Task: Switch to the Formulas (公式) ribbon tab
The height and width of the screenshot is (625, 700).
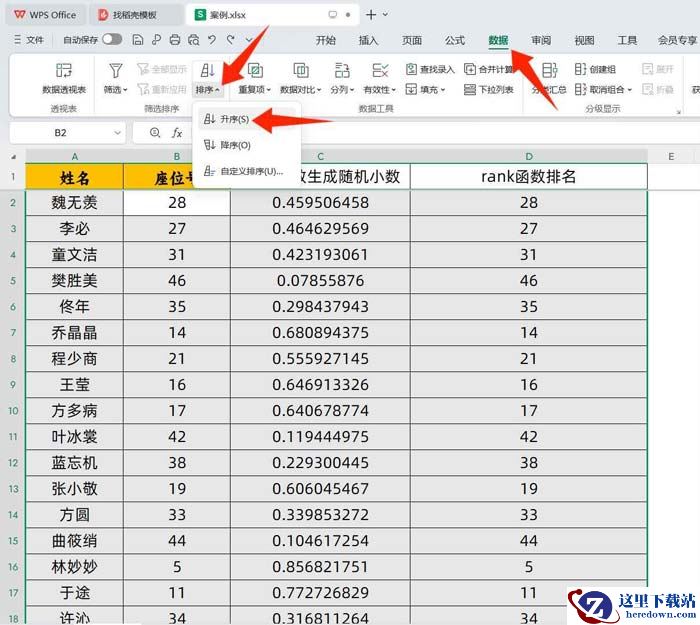Action: point(455,40)
